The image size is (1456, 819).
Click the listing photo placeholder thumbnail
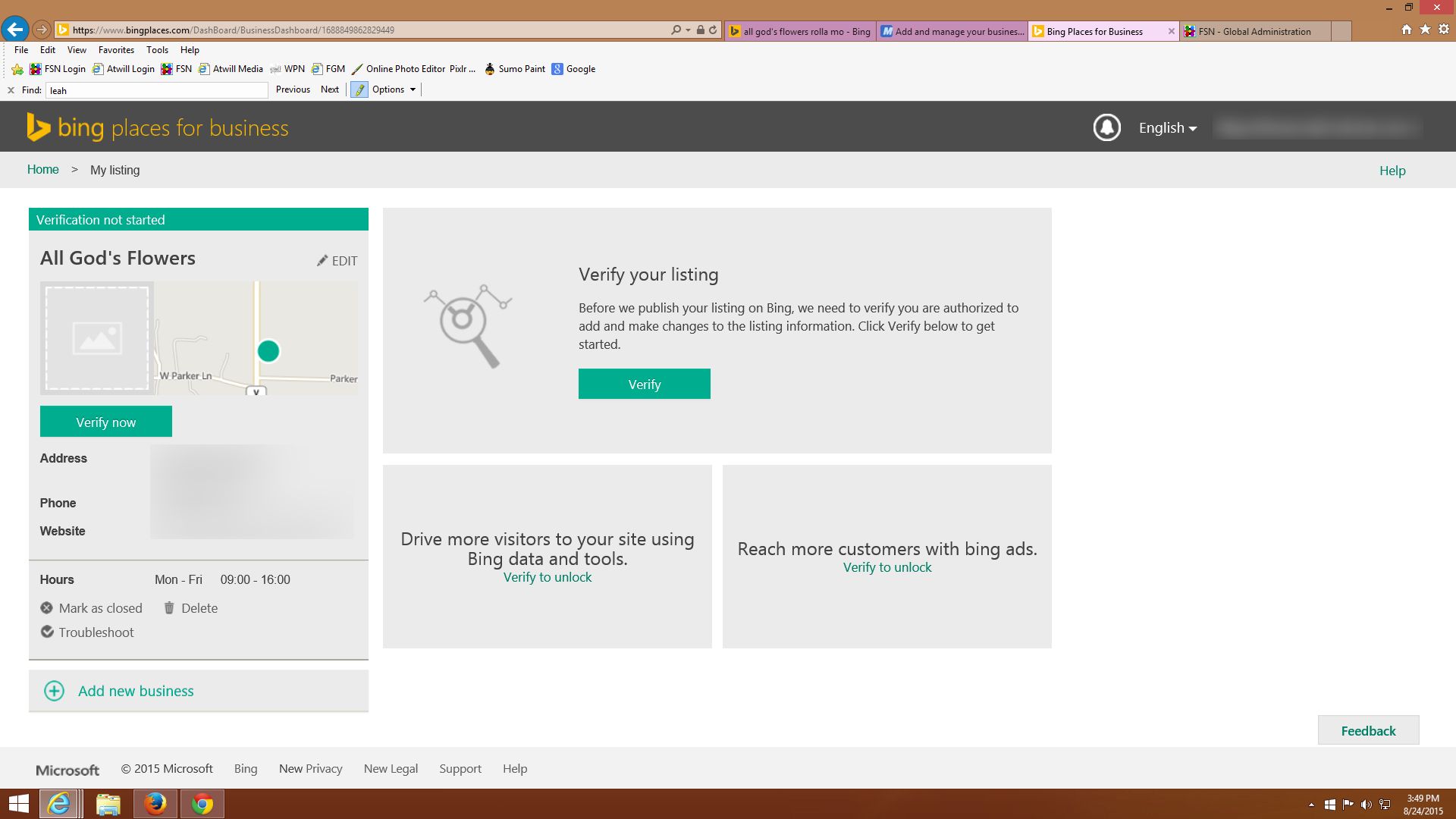point(97,338)
